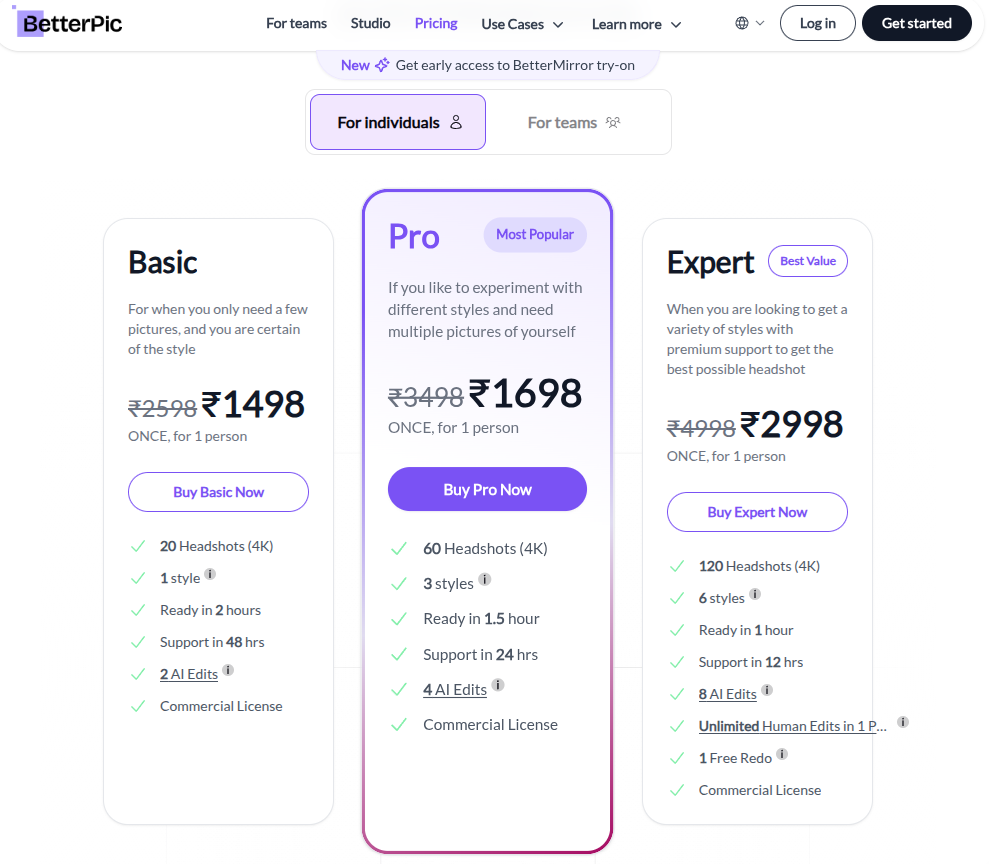The image size is (989, 864).
Task: Click info icon beside Unlimited Human Edits
Action: click(903, 722)
